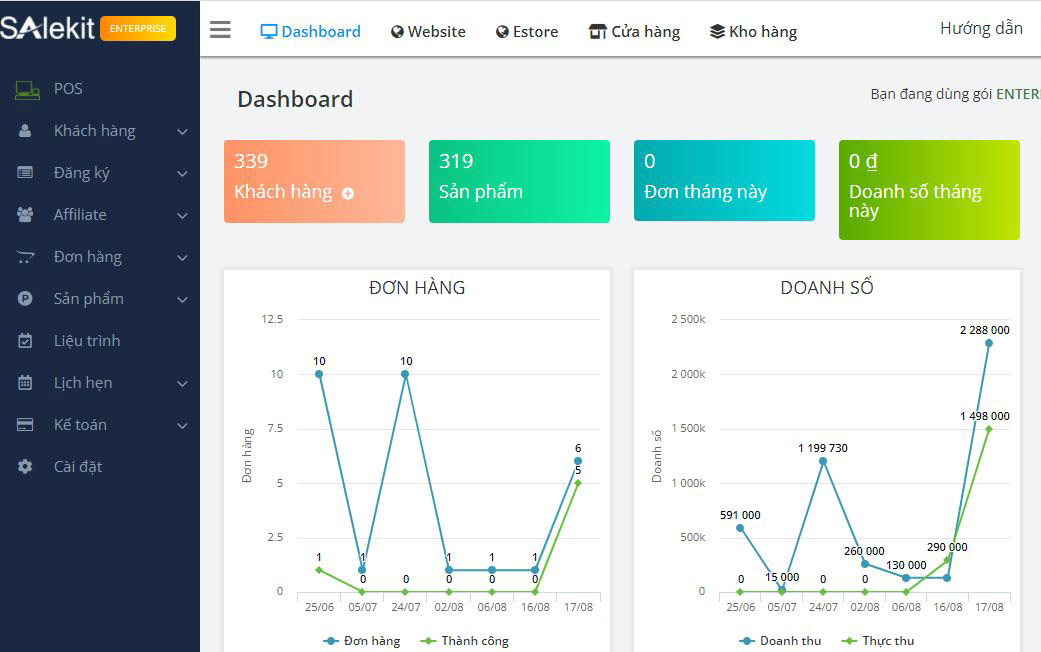Expand the Khách hàng sidebar chevron

click(182, 132)
